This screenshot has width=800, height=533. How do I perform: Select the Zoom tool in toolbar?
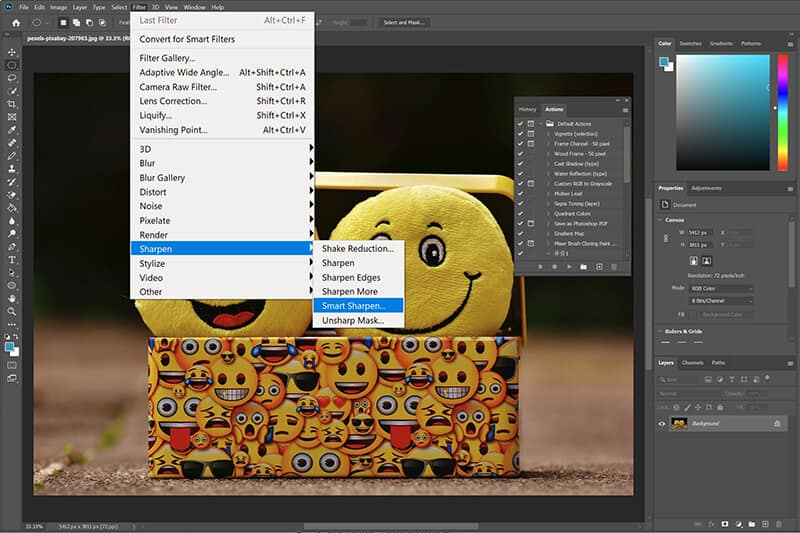tap(12, 312)
